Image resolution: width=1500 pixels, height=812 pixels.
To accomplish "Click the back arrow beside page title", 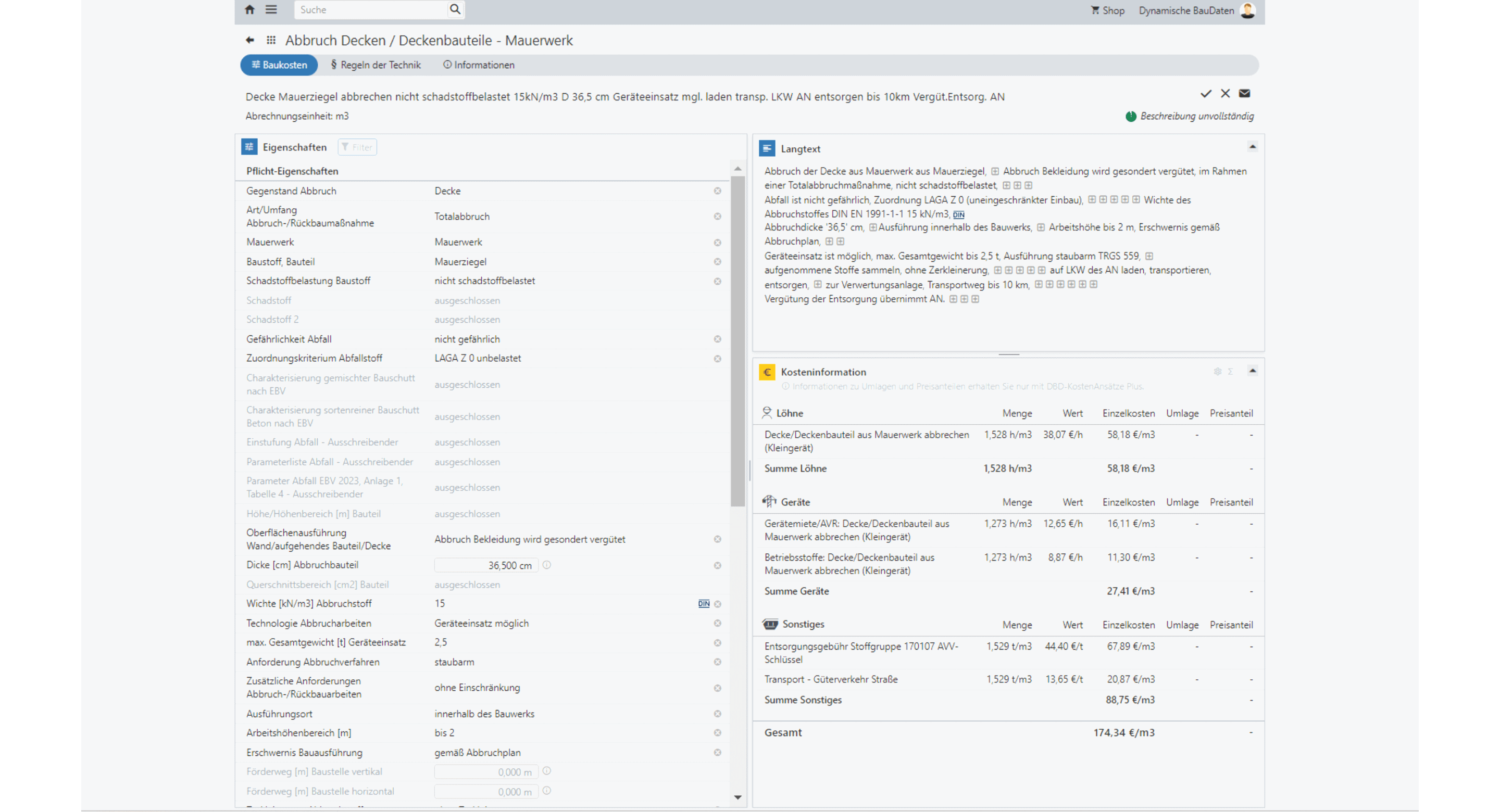I will 250,40.
